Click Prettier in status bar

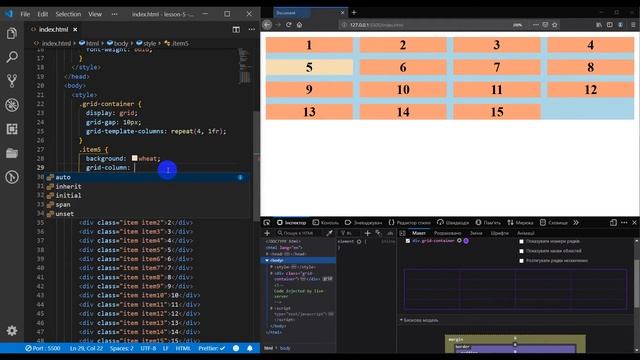coord(211,348)
